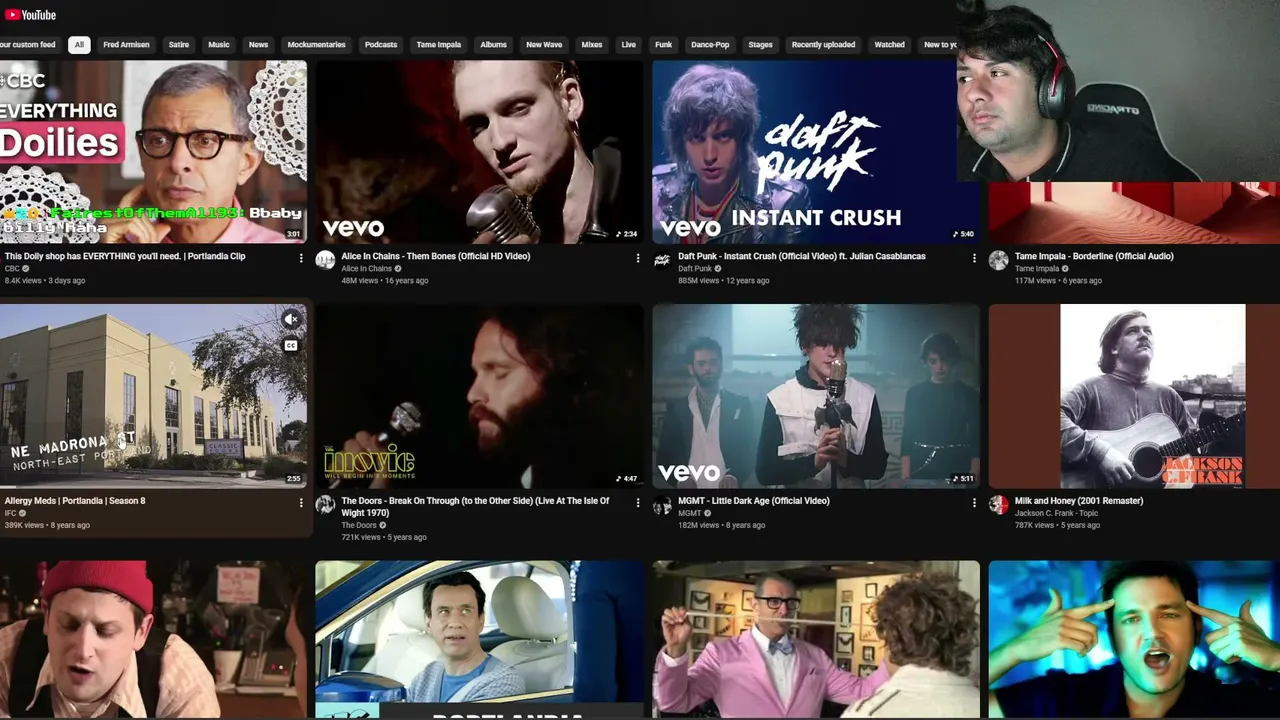Toggle captions on the Allergy Meds preview

point(291,346)
